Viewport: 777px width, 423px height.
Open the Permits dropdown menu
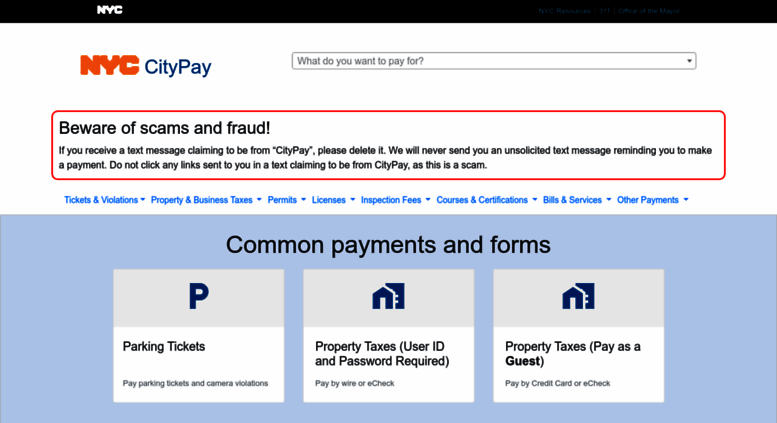coord(287,200)
